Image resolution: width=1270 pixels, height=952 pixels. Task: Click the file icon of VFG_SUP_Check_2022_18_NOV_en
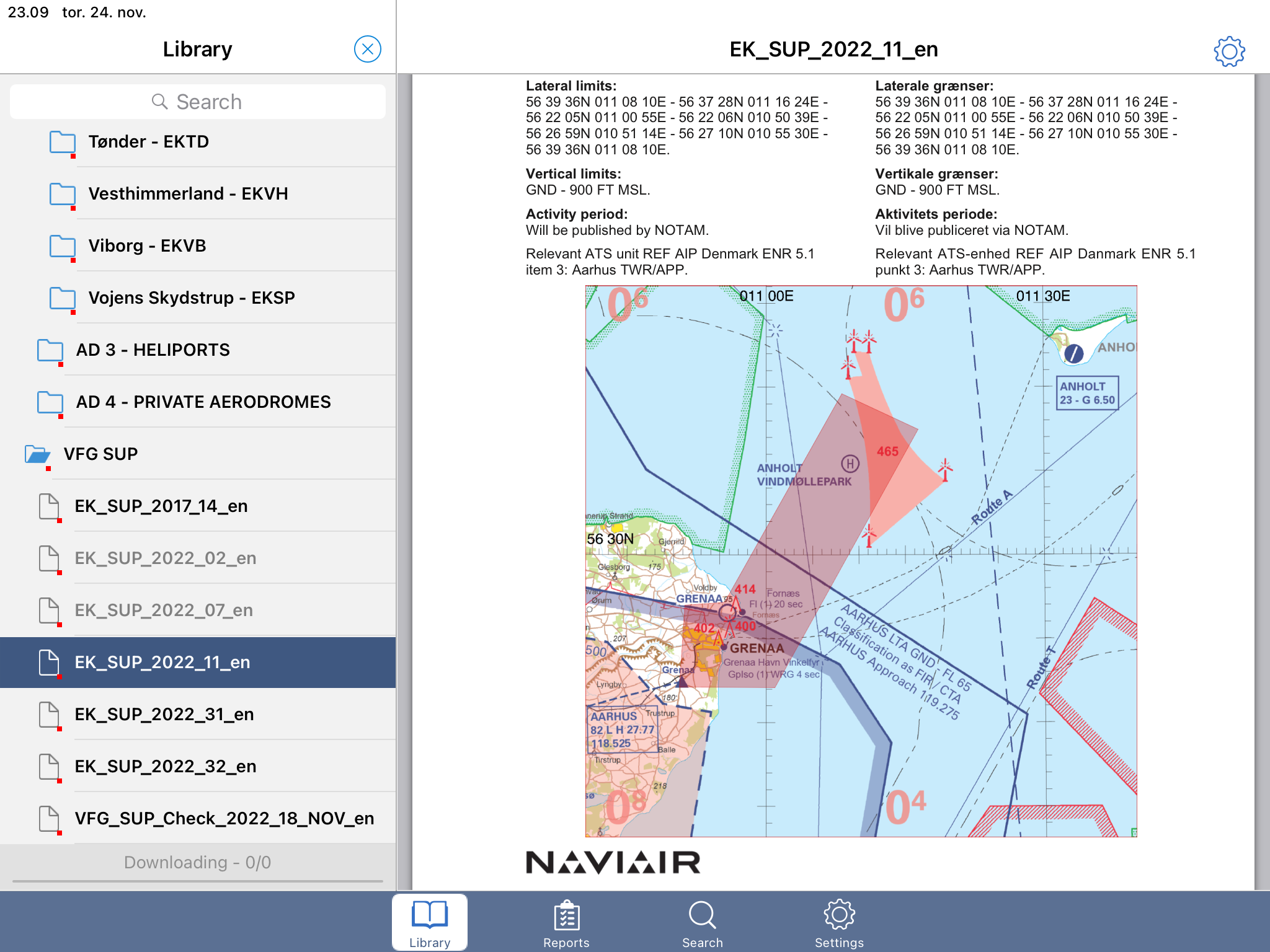(x=49, y=819)
